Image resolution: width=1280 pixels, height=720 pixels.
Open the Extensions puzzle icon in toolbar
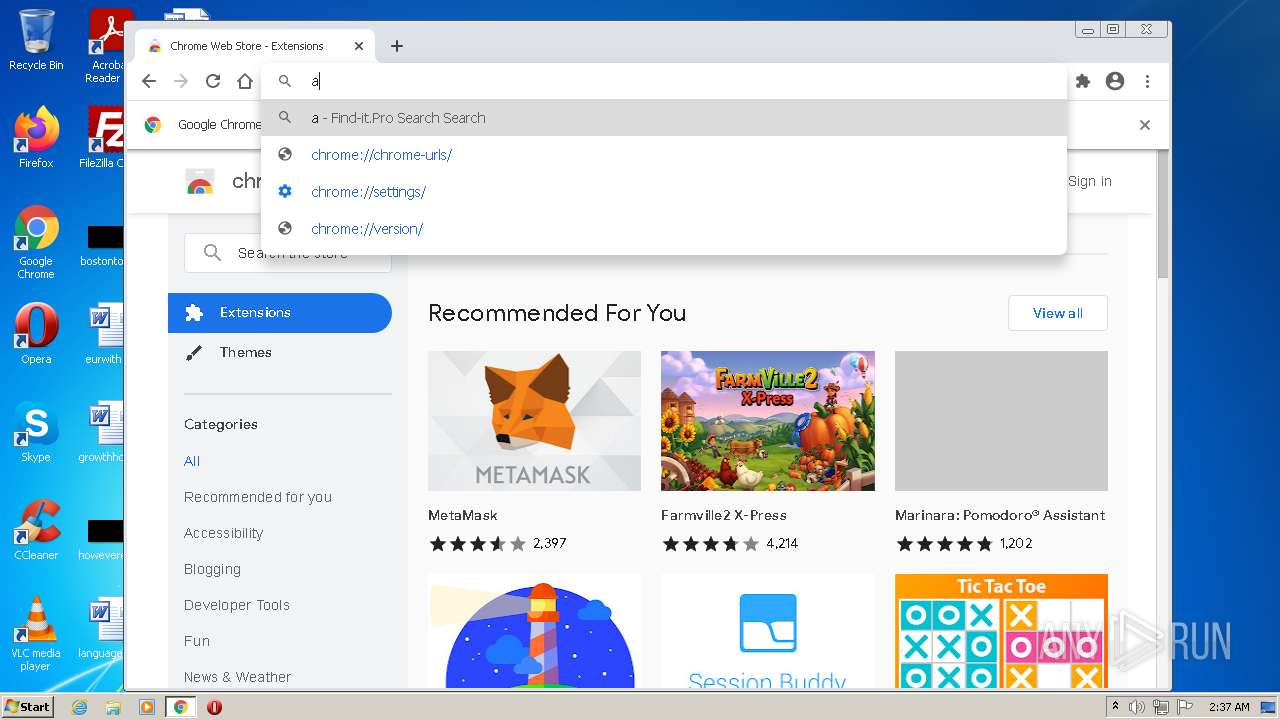click(1083, 82)
